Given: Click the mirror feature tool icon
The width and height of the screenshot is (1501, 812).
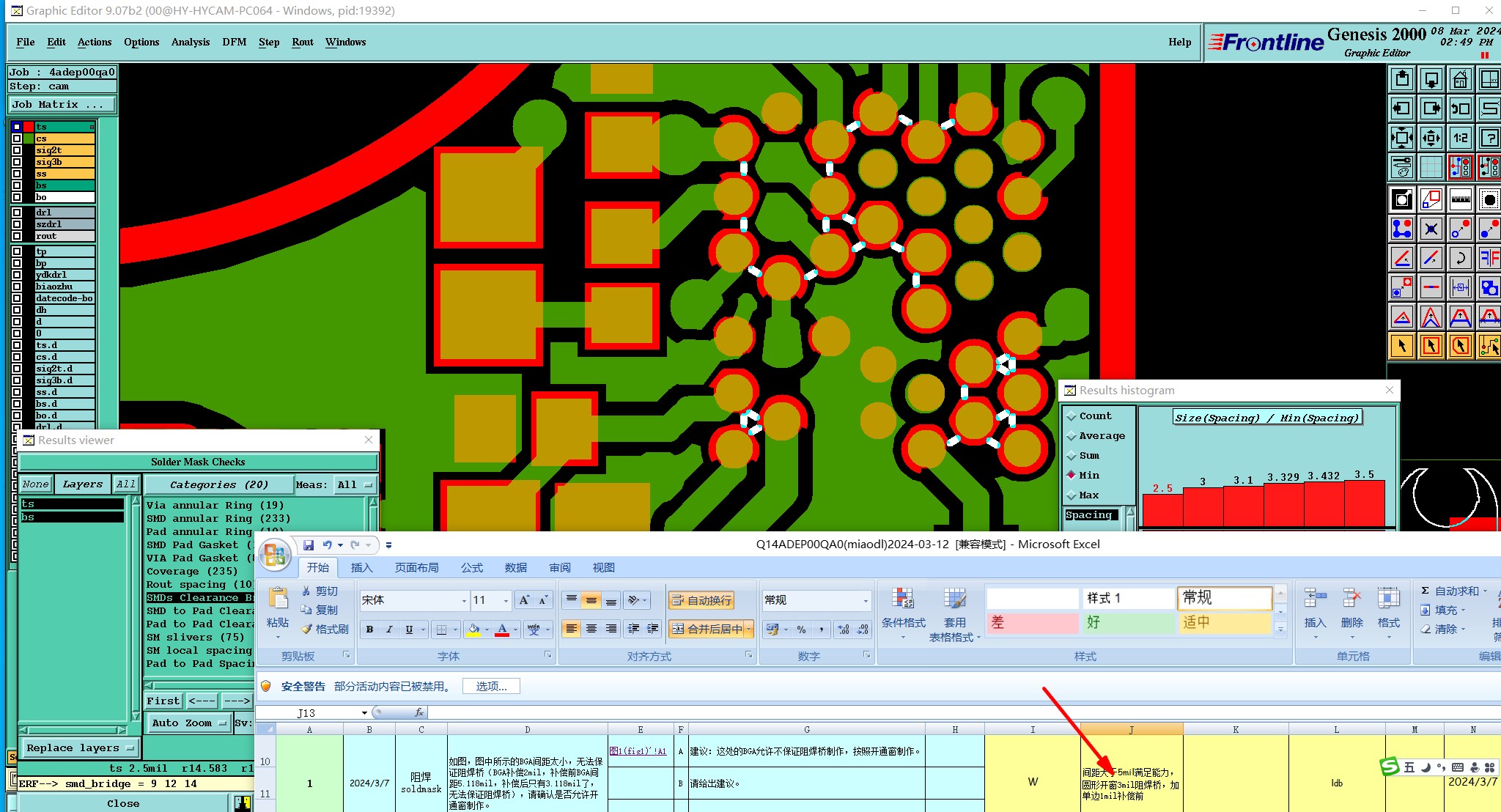Looking at the screenshot, I should (1489, 258).
